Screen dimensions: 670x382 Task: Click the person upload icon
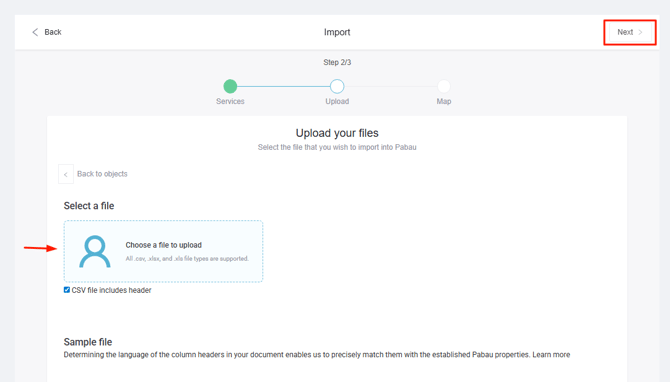95,251
